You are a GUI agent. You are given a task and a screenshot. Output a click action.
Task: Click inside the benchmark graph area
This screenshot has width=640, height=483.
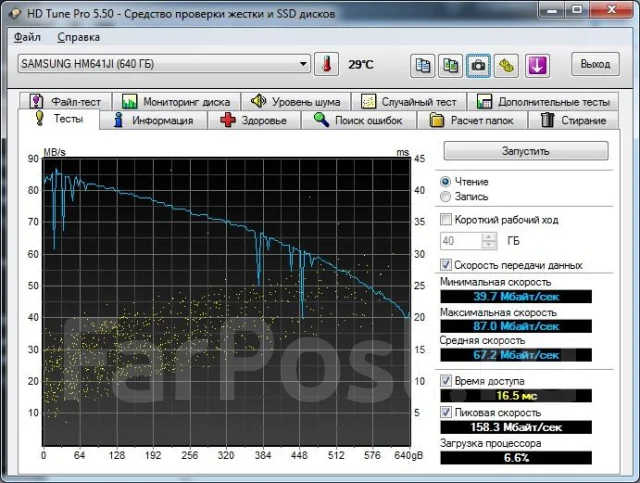[227, 302]
